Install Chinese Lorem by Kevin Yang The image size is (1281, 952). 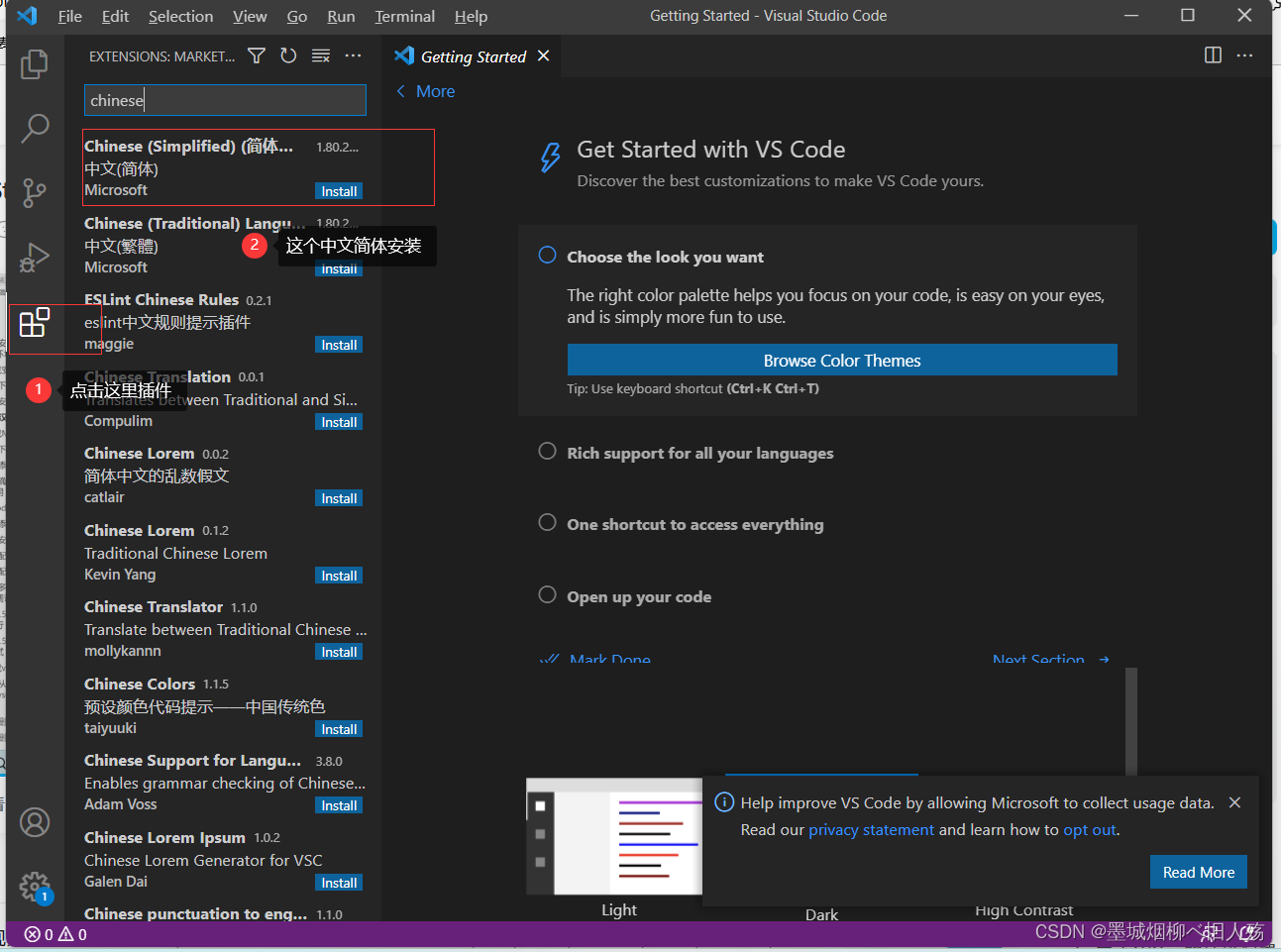339,576
